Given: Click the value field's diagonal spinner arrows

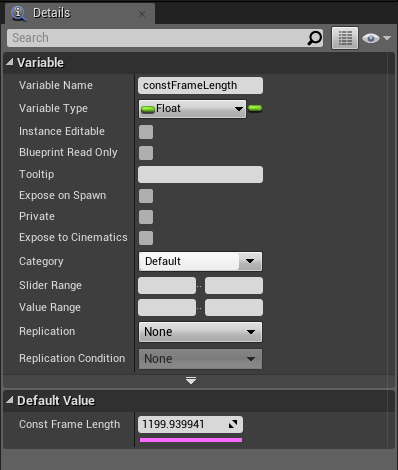Looking at the screenshot, I should (x=233, y=424).
